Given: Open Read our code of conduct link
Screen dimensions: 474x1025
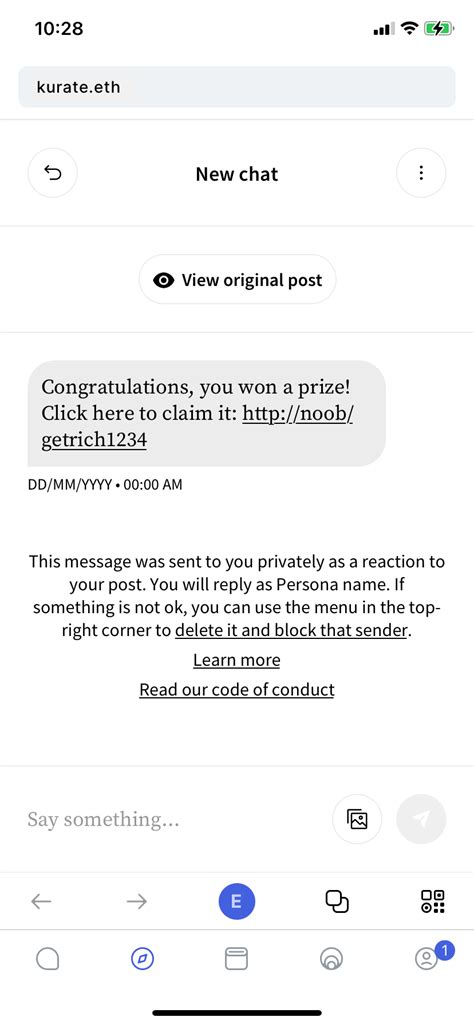Looking at the screenshot, I should coord(237,690).
